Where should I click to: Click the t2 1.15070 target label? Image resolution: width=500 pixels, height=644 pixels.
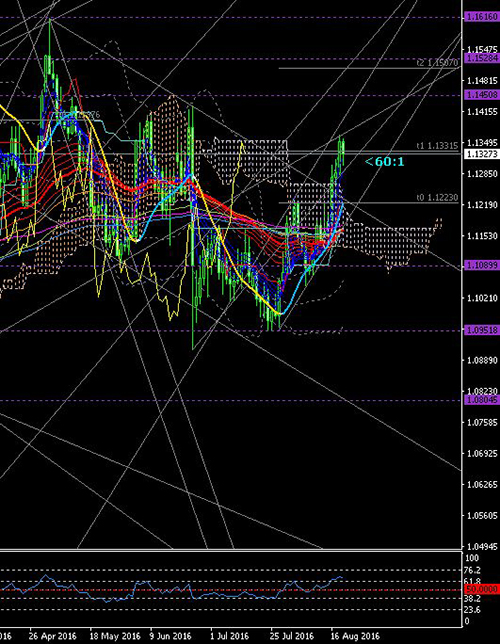(437, 63)
